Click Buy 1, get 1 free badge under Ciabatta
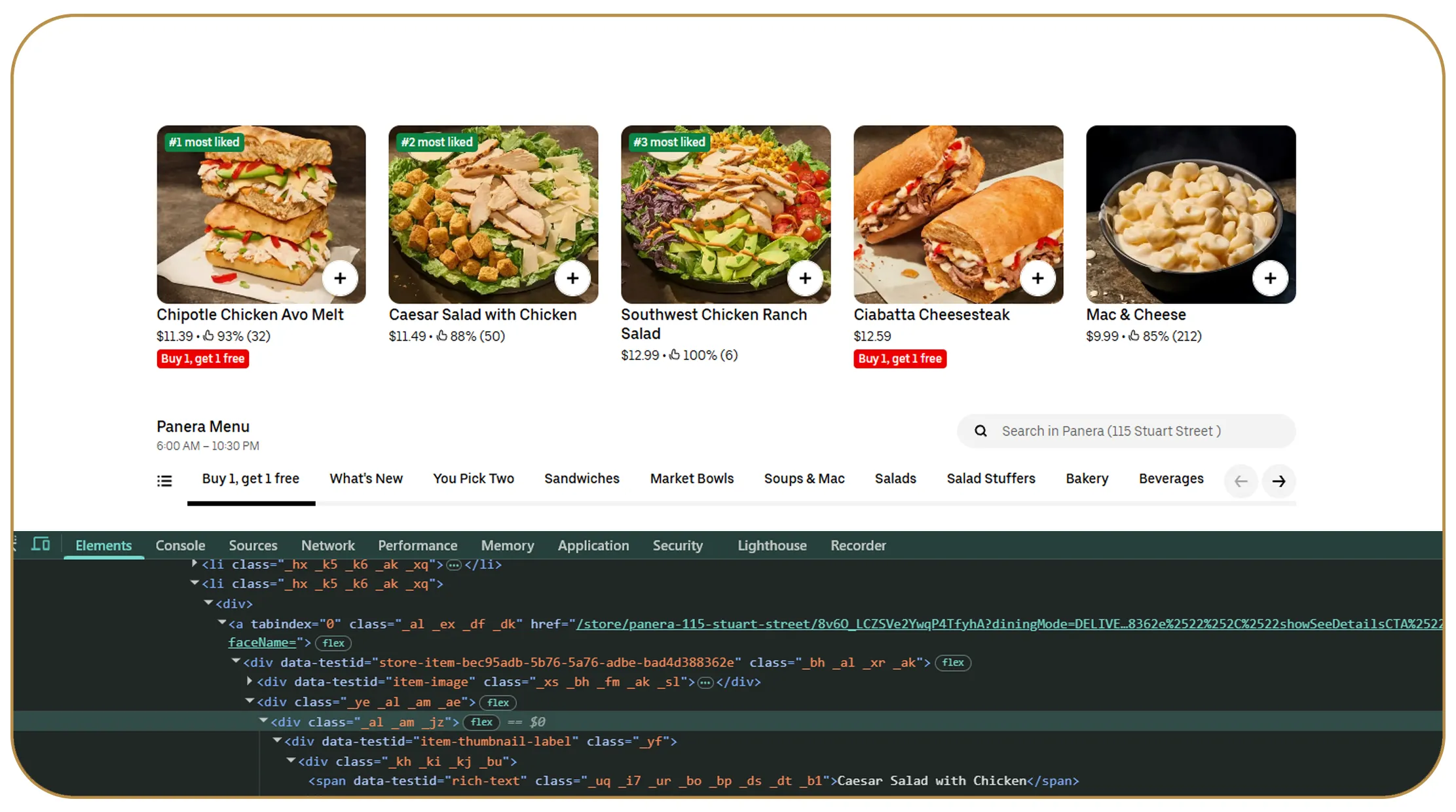 [900, 359]
